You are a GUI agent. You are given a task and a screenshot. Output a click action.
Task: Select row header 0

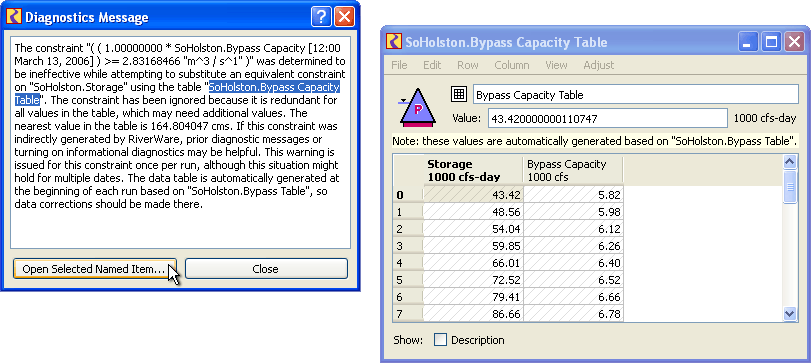click(408, 195)
